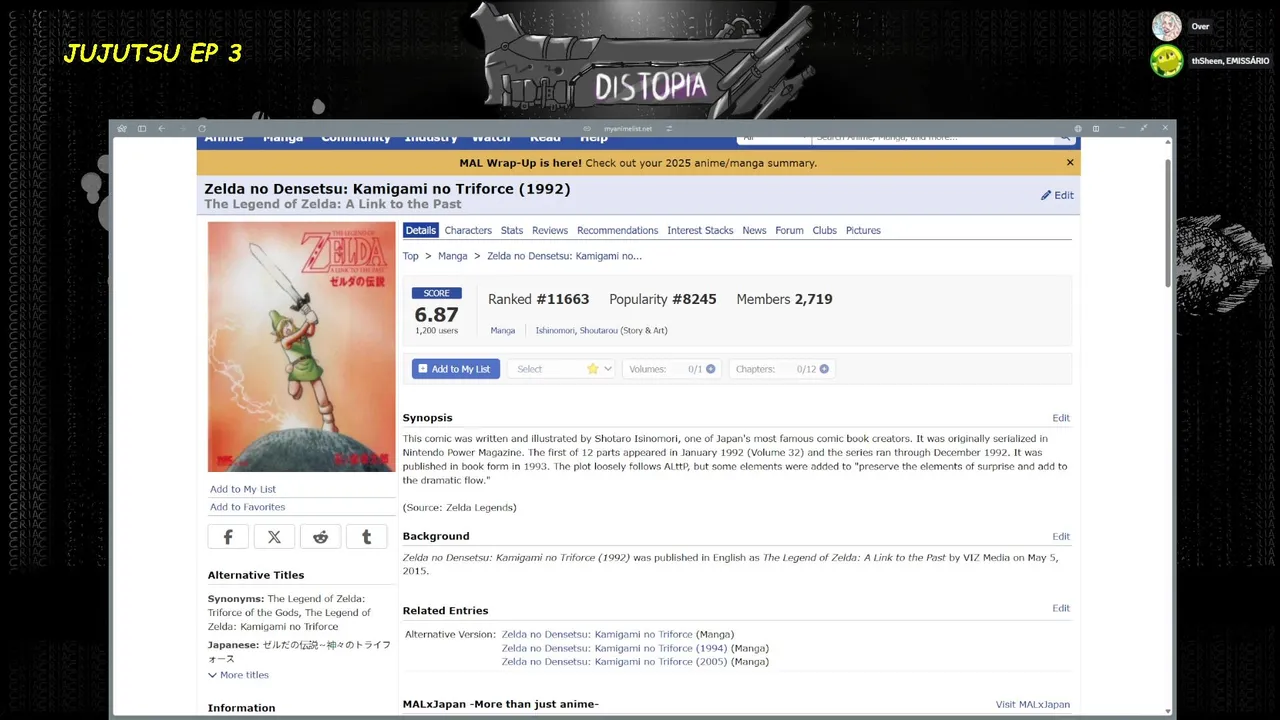Open the browser workspaces icon at toolbar start

pyautogui.click(x=122, y=128)
